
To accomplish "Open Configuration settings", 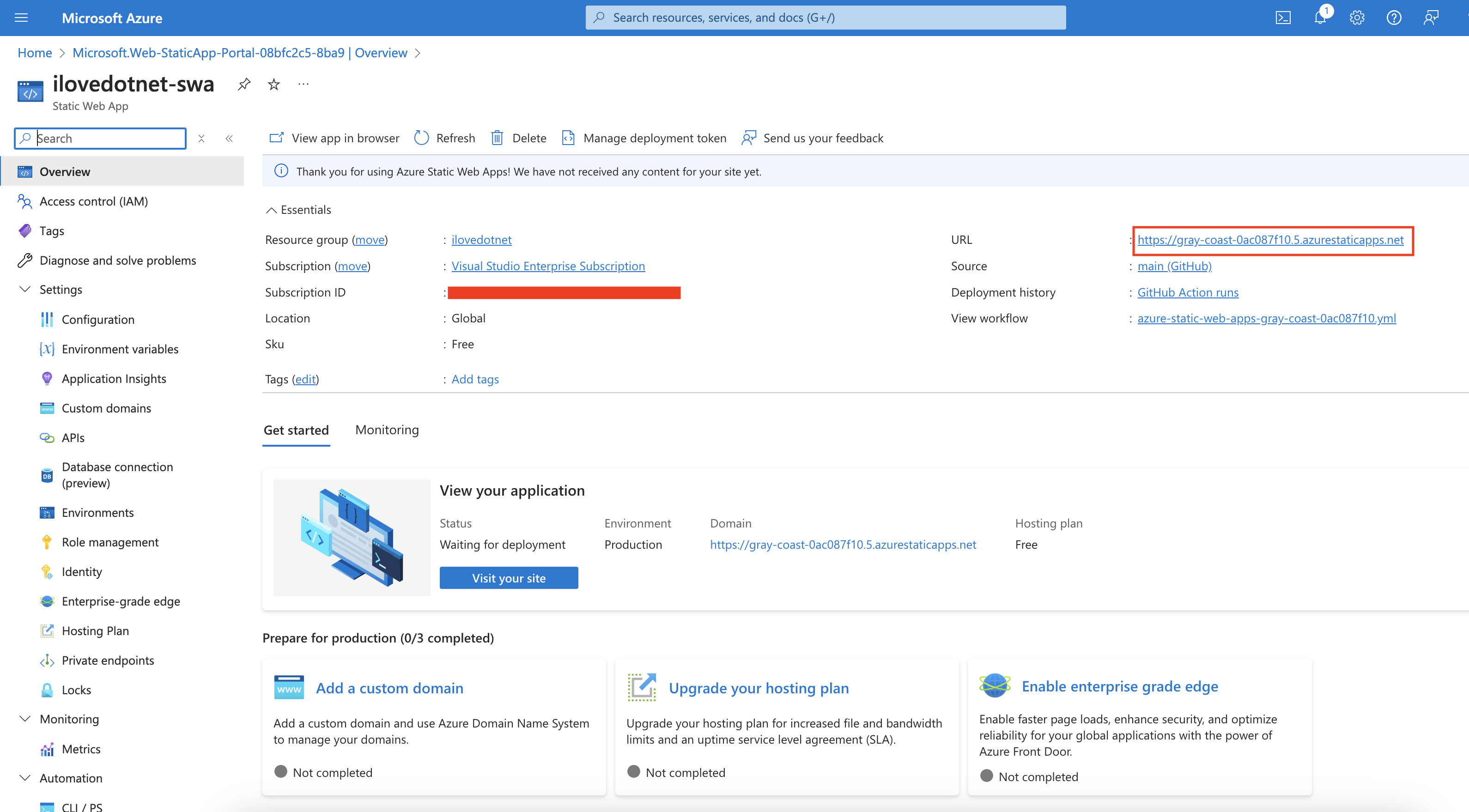I will tap(97, 319).
